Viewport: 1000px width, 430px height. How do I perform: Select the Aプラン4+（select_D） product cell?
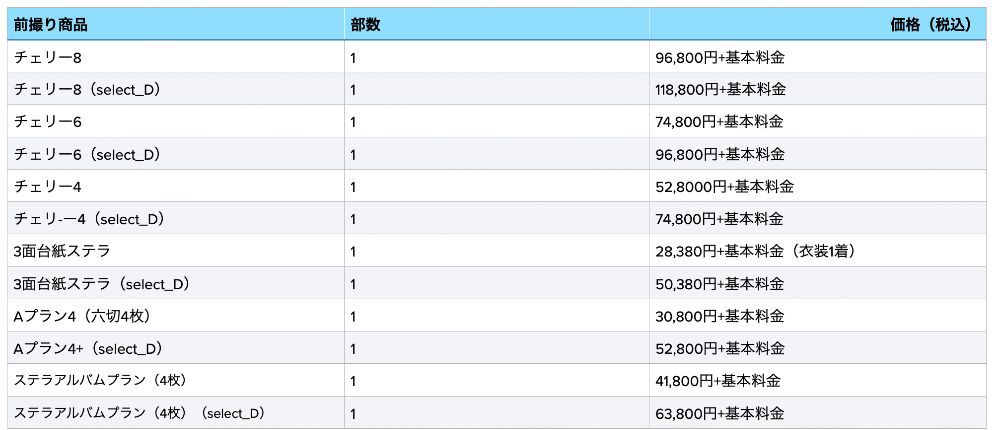point(88,349)
